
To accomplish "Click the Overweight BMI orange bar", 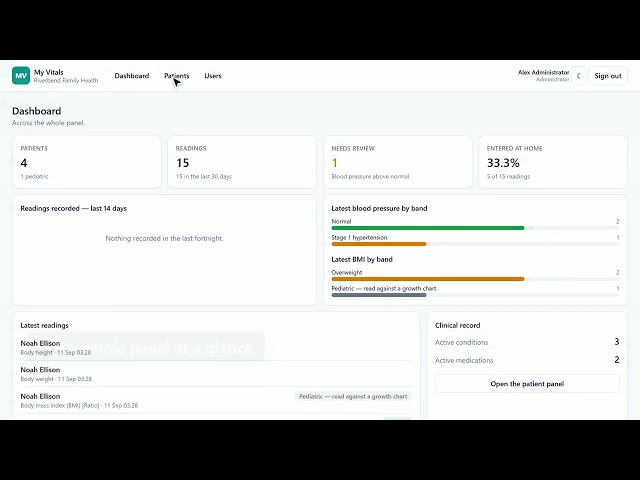I will click(x=428, y=279).
